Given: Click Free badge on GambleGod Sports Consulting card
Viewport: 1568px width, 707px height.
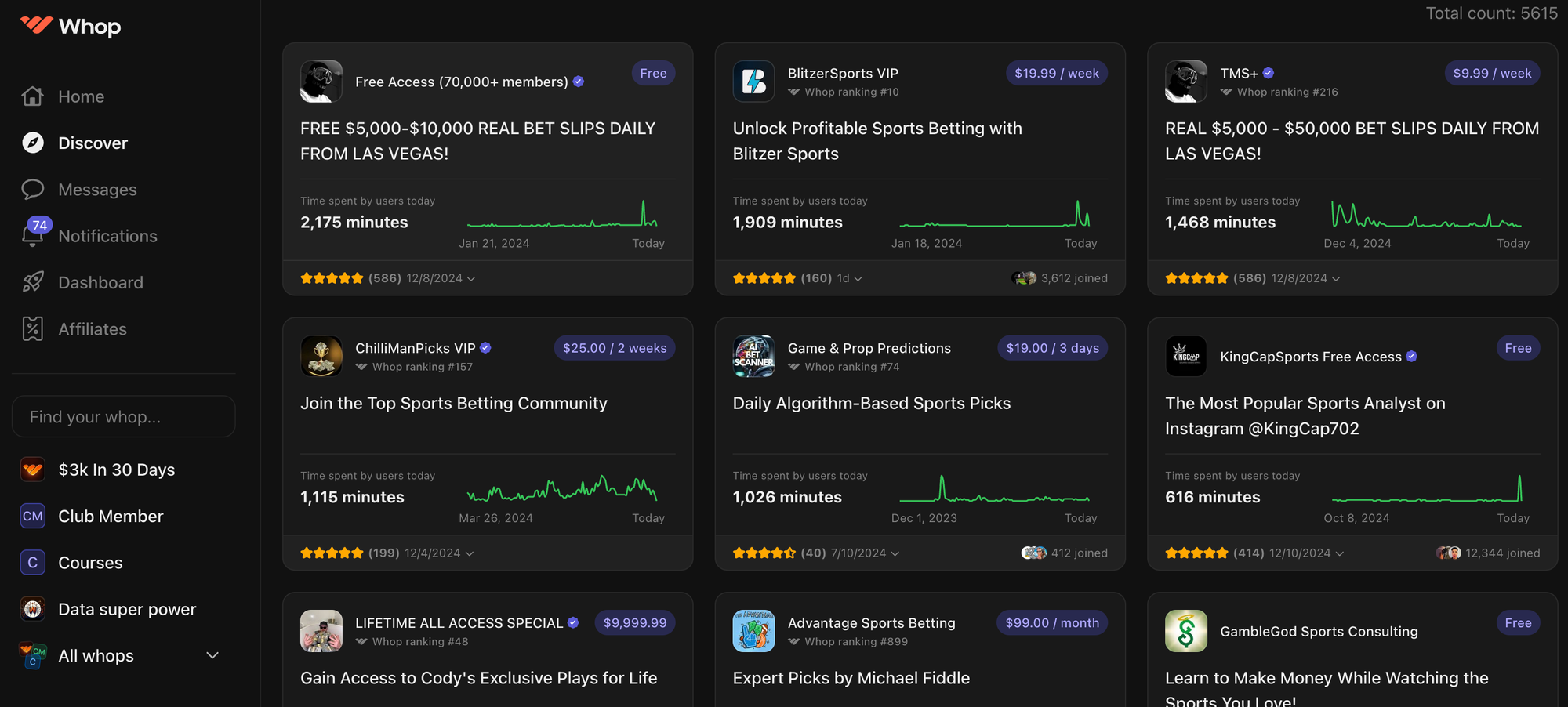Looking at the screenshot, I should click(1518, 623).
